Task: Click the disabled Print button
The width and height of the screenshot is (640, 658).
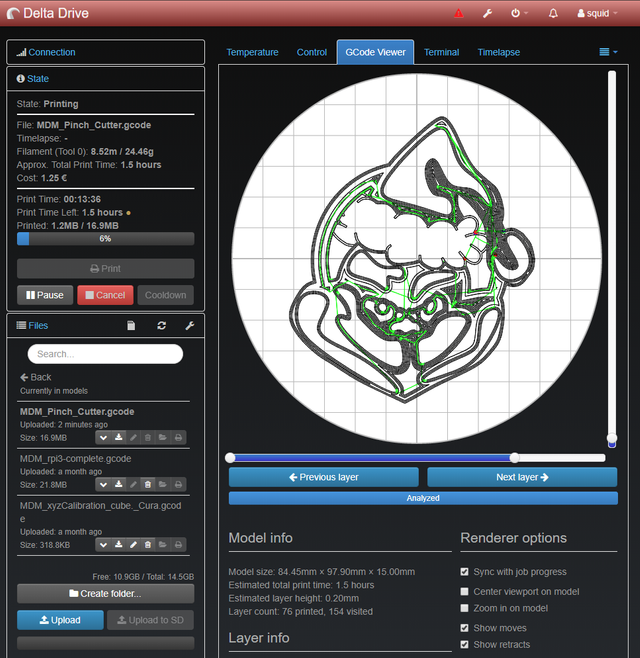Action: tap(105, 269)
